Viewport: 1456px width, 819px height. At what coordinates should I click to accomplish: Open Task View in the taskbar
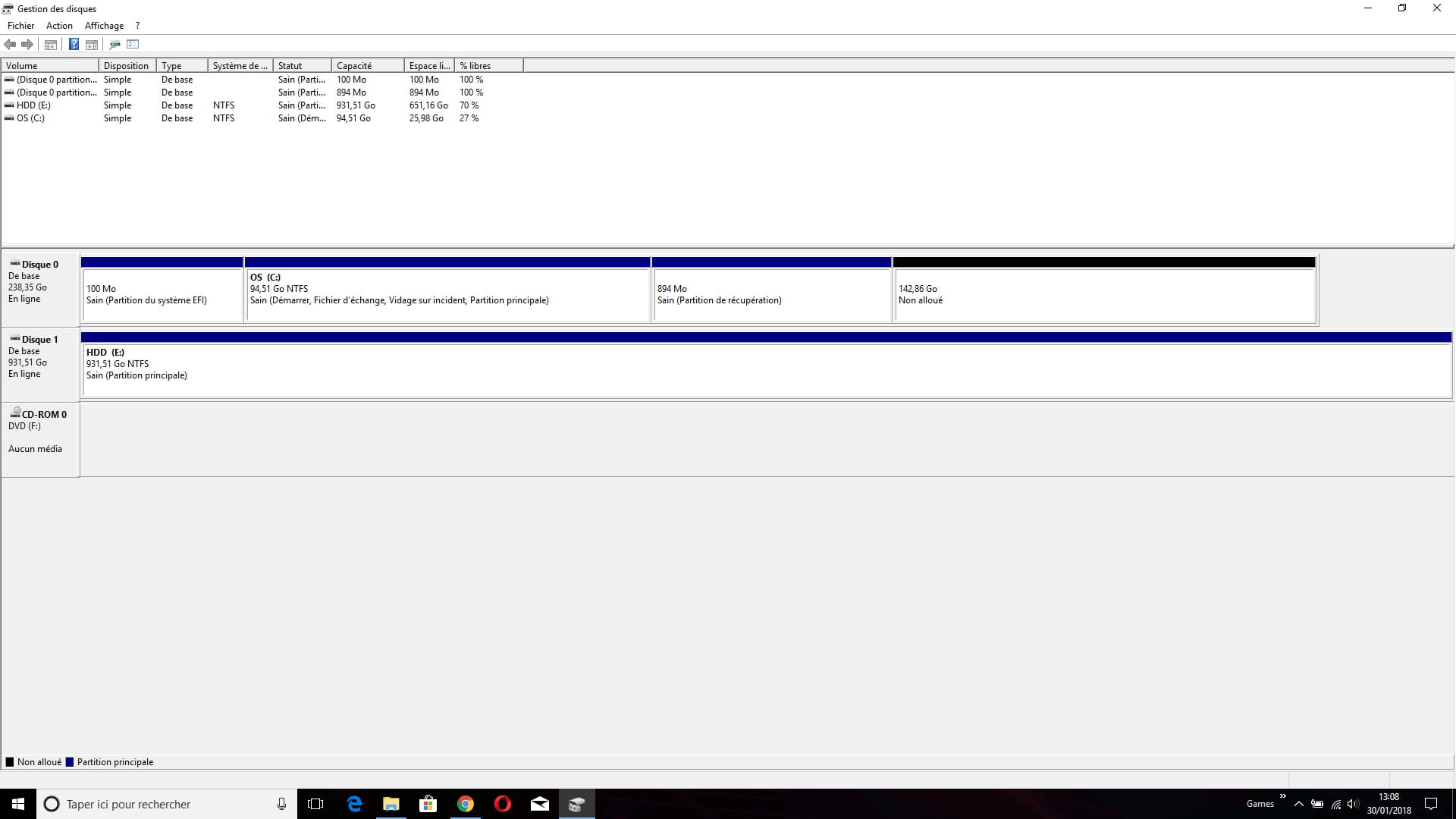coord(315,804)
